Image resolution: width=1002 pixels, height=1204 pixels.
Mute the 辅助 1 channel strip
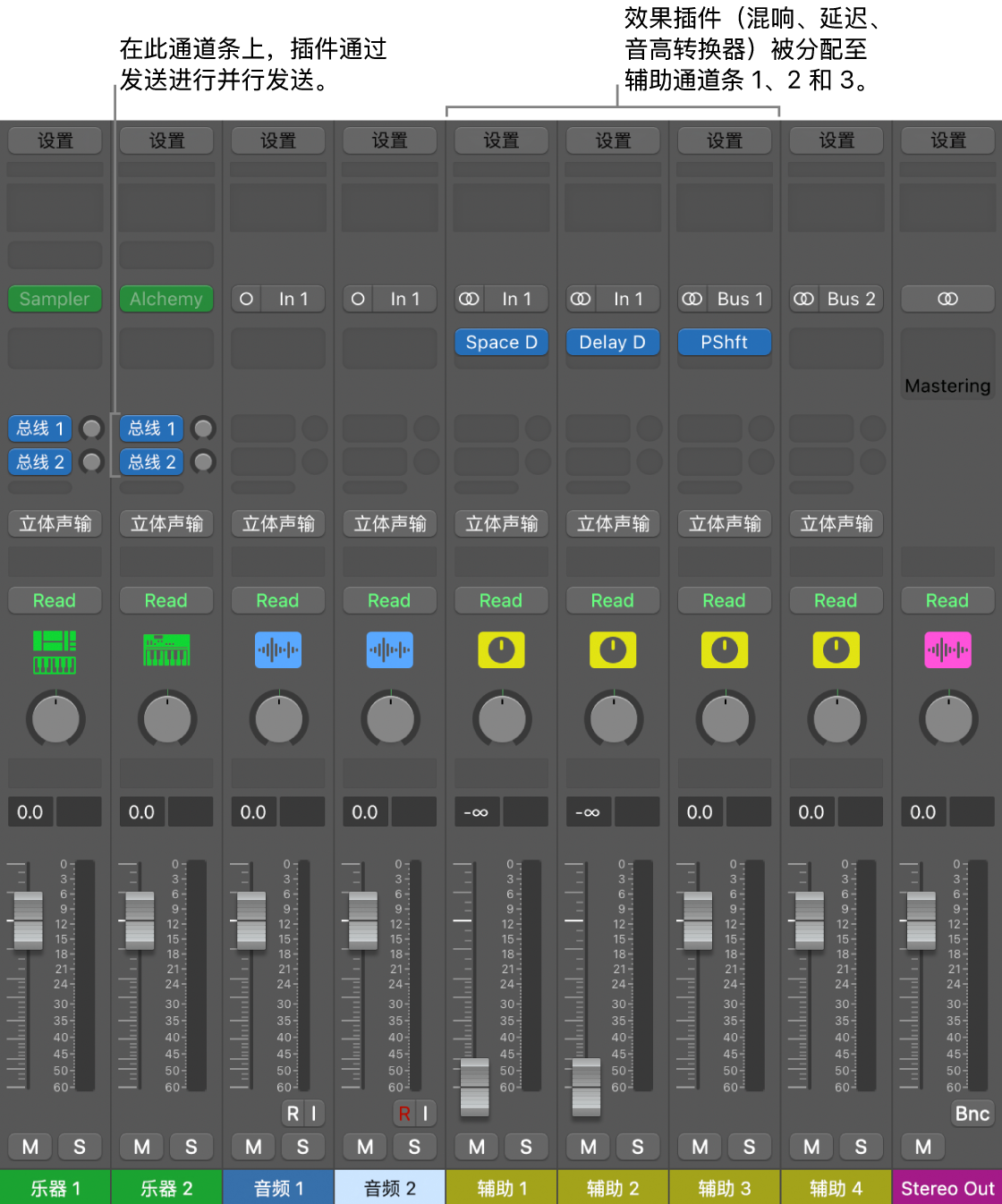pyautogui.click(x=477, y=1147)
